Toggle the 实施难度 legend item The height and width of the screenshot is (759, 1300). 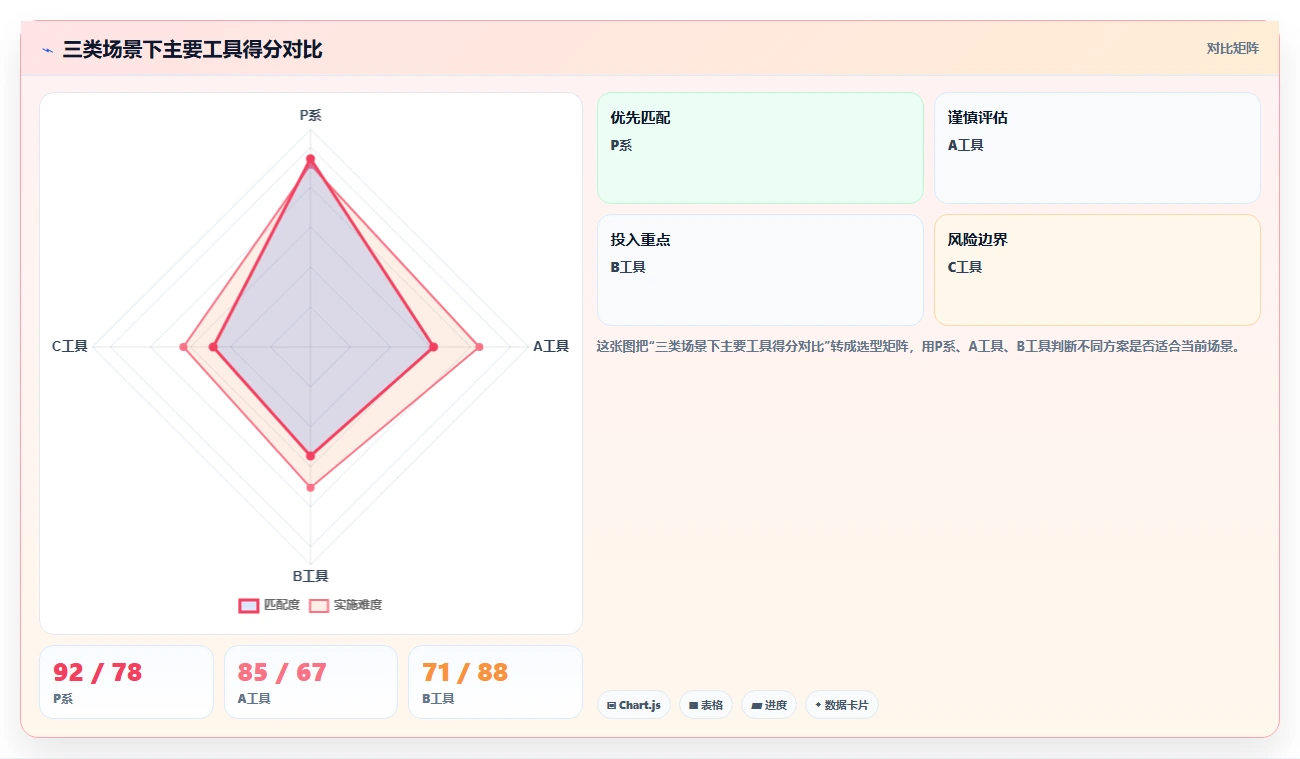coord(345,605)
